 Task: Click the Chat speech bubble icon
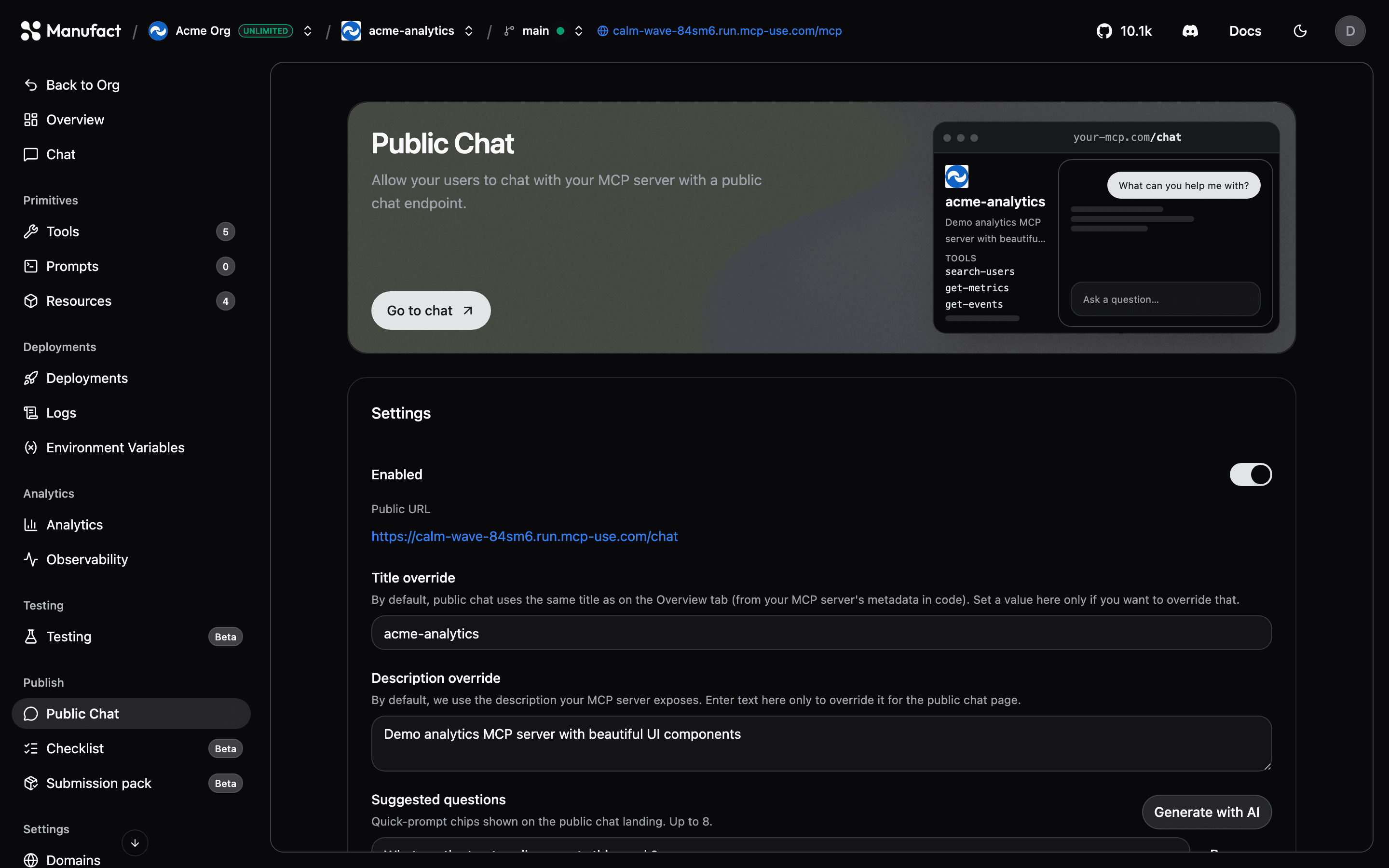(x=31, y=154)
